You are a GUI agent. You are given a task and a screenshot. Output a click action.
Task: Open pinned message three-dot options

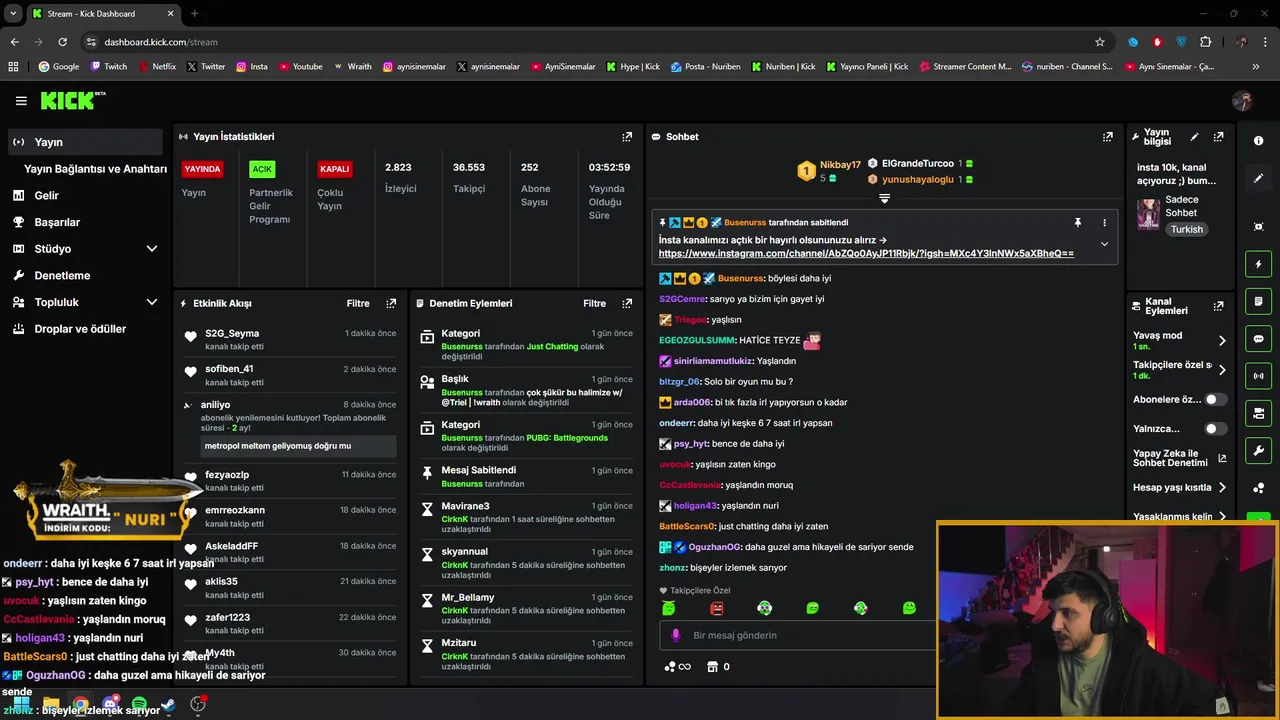1104,223
